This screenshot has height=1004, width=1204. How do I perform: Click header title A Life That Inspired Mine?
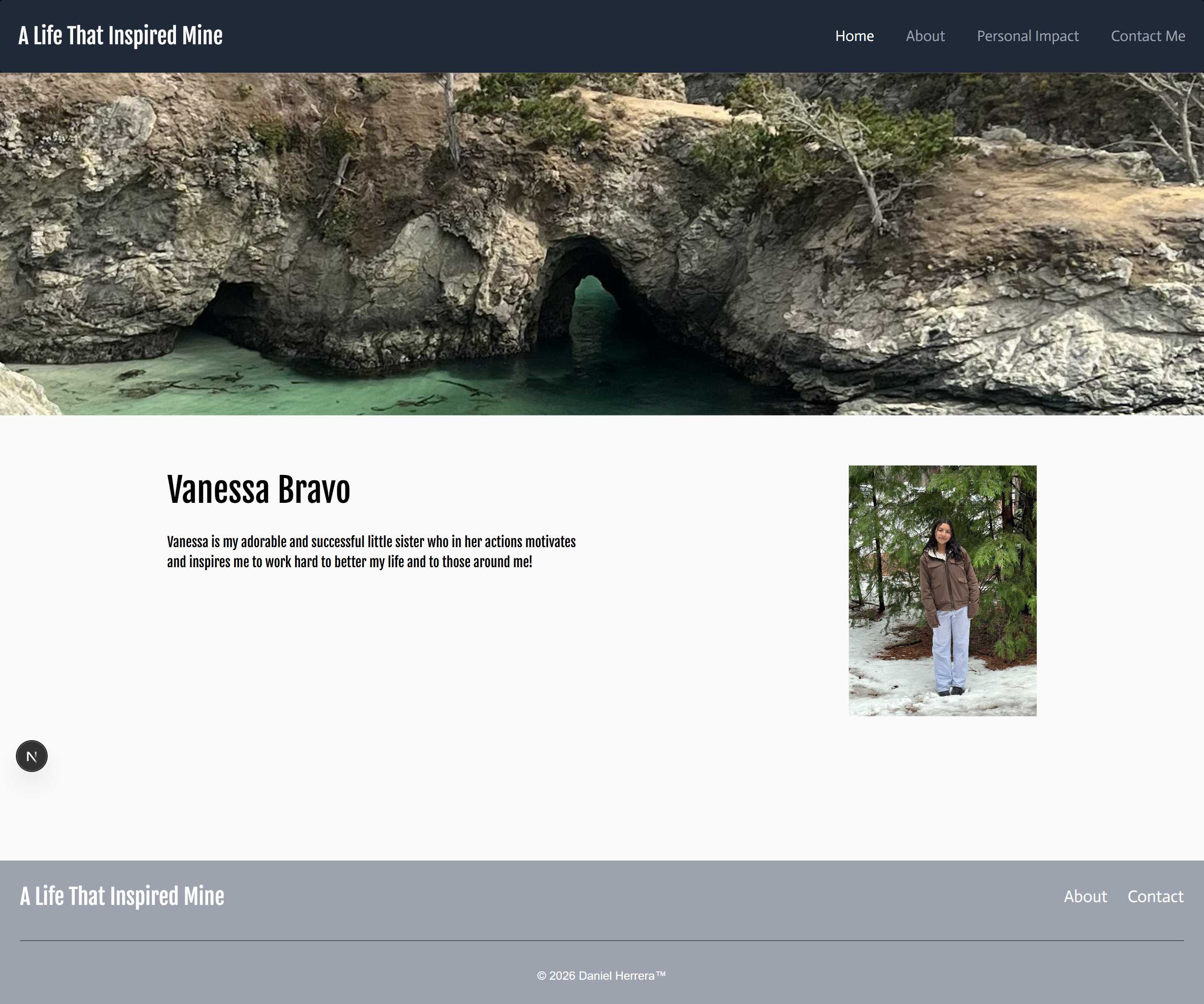pos(120,36)
